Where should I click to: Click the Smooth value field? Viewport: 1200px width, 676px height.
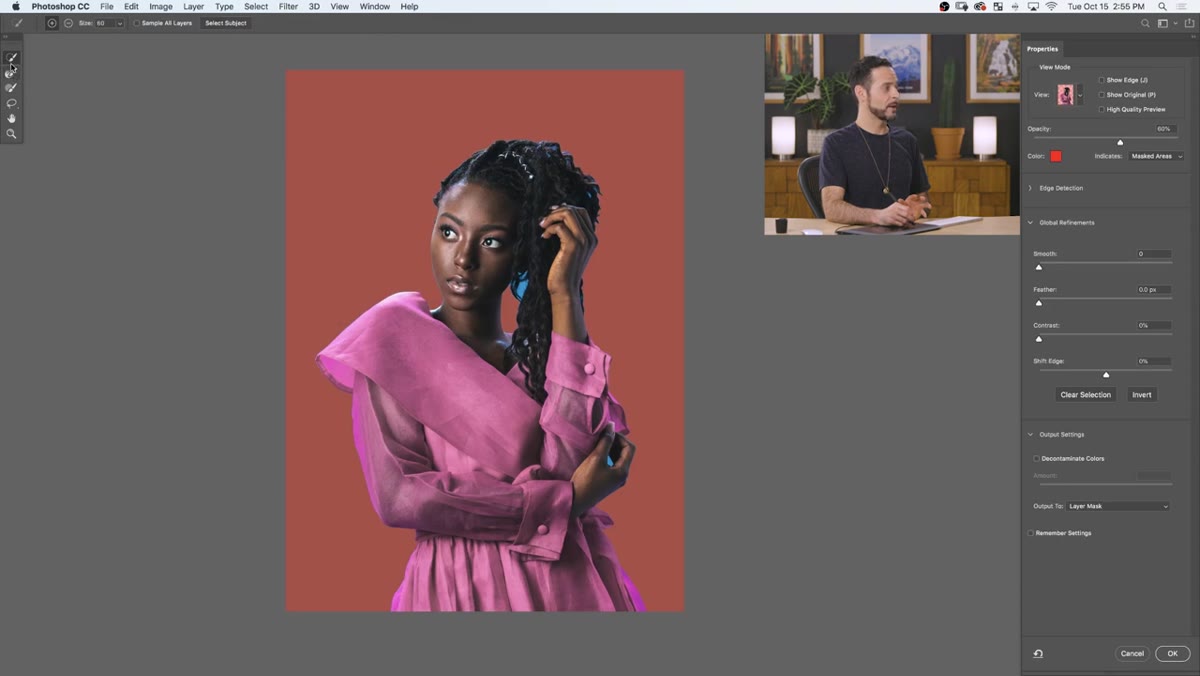click(x=1154, y=254)
